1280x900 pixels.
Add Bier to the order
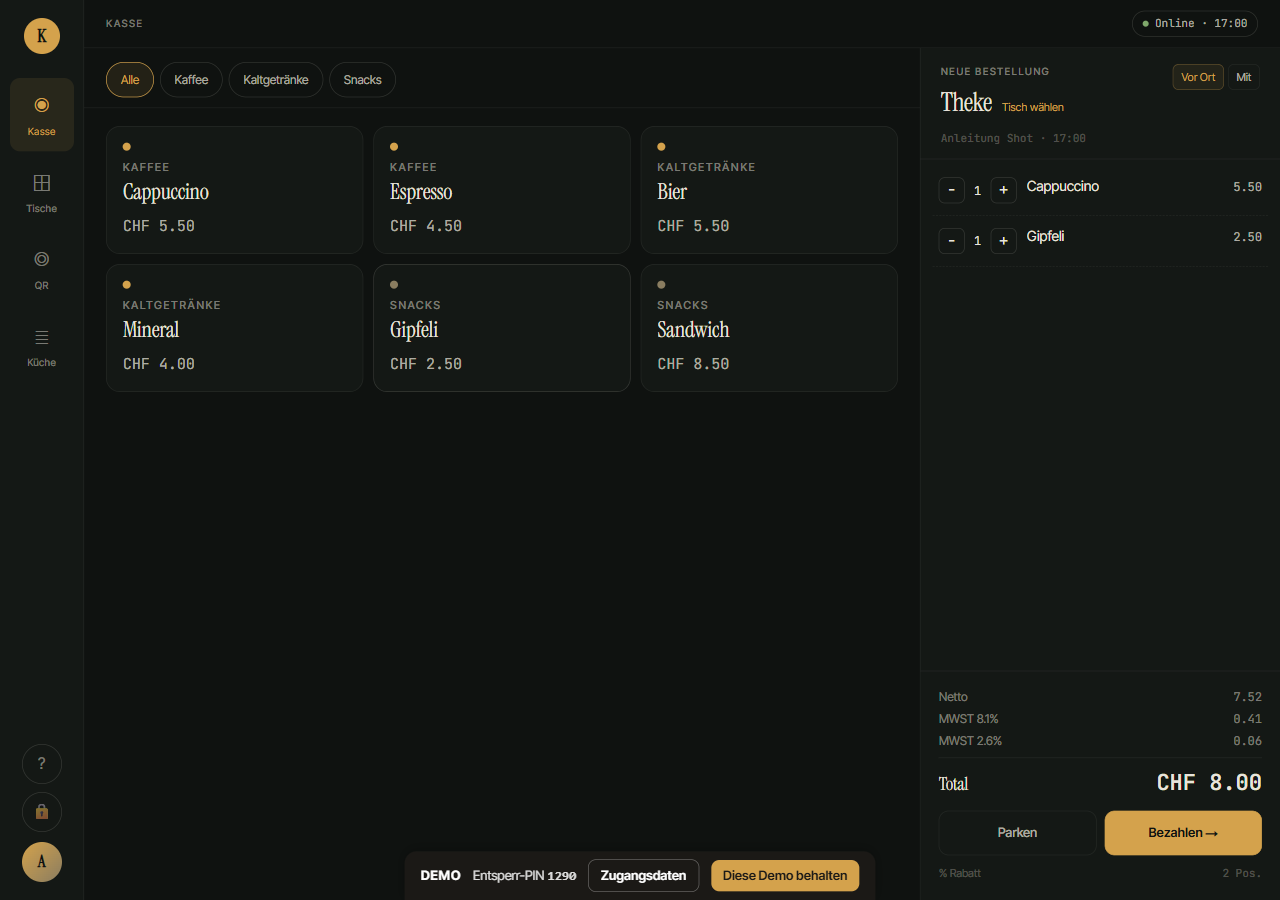pyautogui.click(x=769, y=190)
